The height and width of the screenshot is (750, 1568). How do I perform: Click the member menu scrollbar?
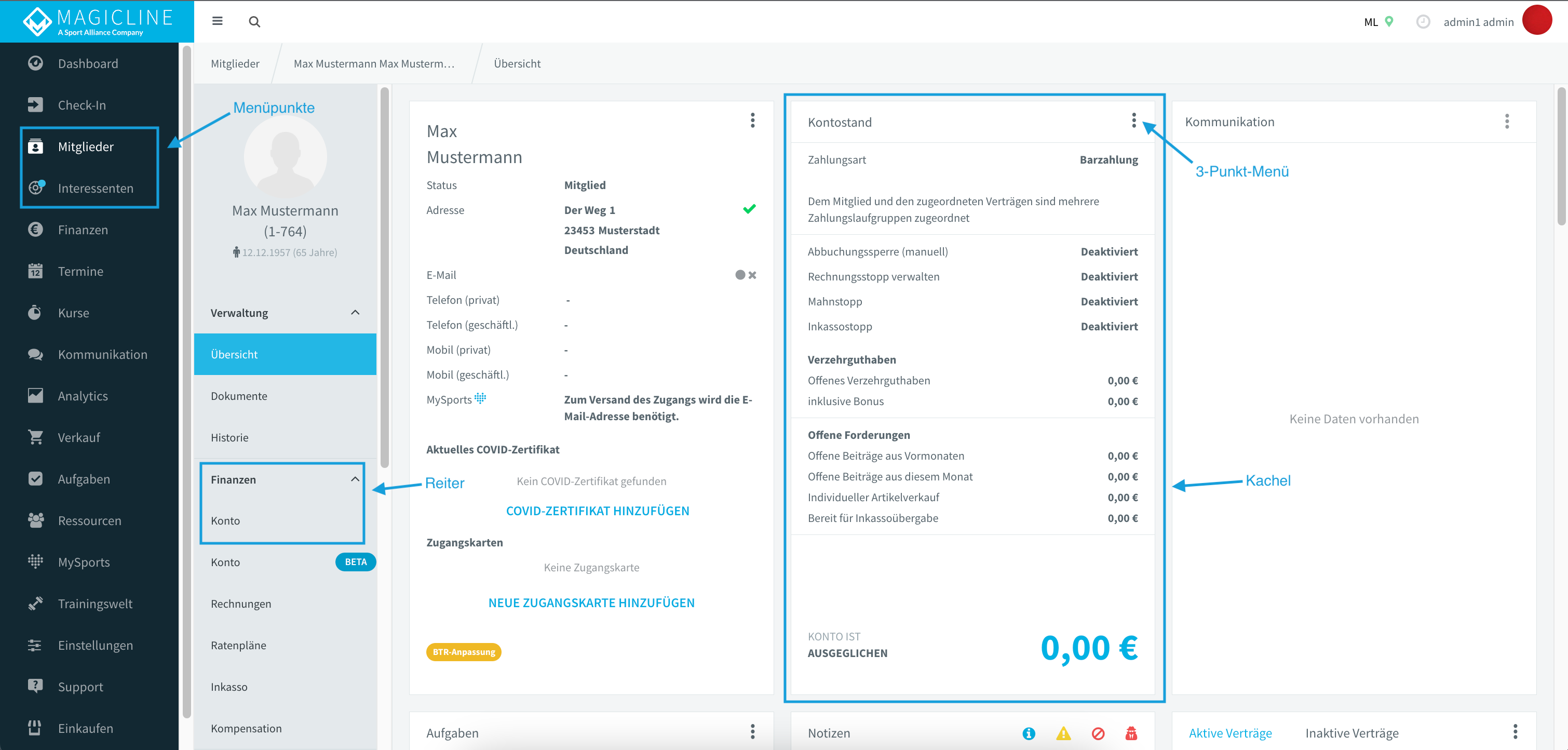384,277
